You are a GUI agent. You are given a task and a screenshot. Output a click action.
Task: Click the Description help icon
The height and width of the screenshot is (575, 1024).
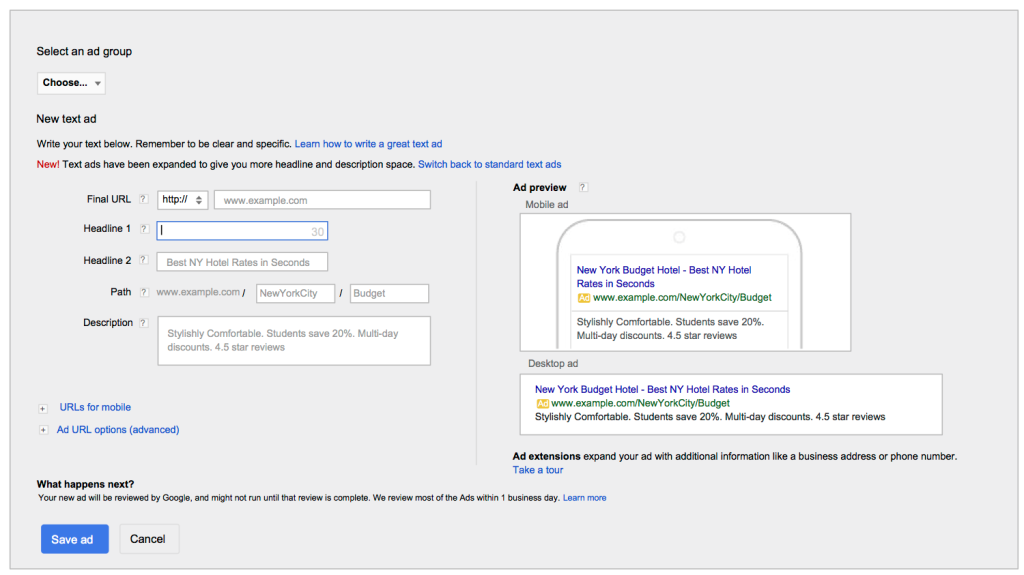pyautogui.click(x=144, y=323)
